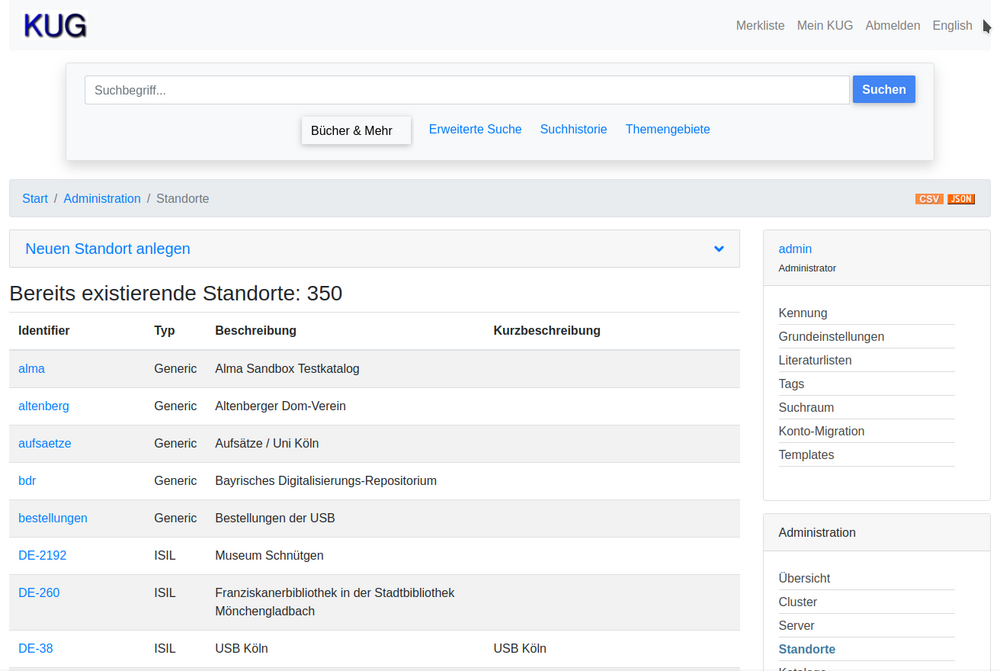1000x671 pixels.
Task: Expand the Neuen Standort anlegen chevron
Action: tap(719, 249)
